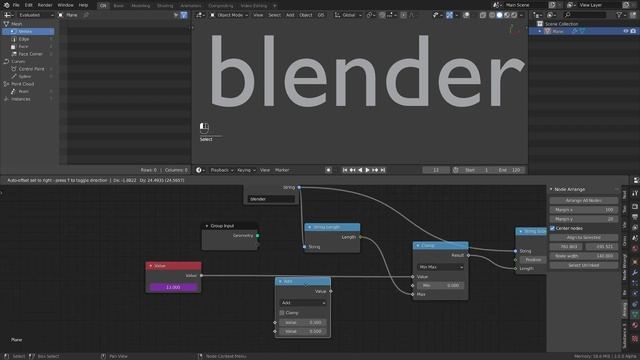Open viewport shading options dropdown arrow

521,15
